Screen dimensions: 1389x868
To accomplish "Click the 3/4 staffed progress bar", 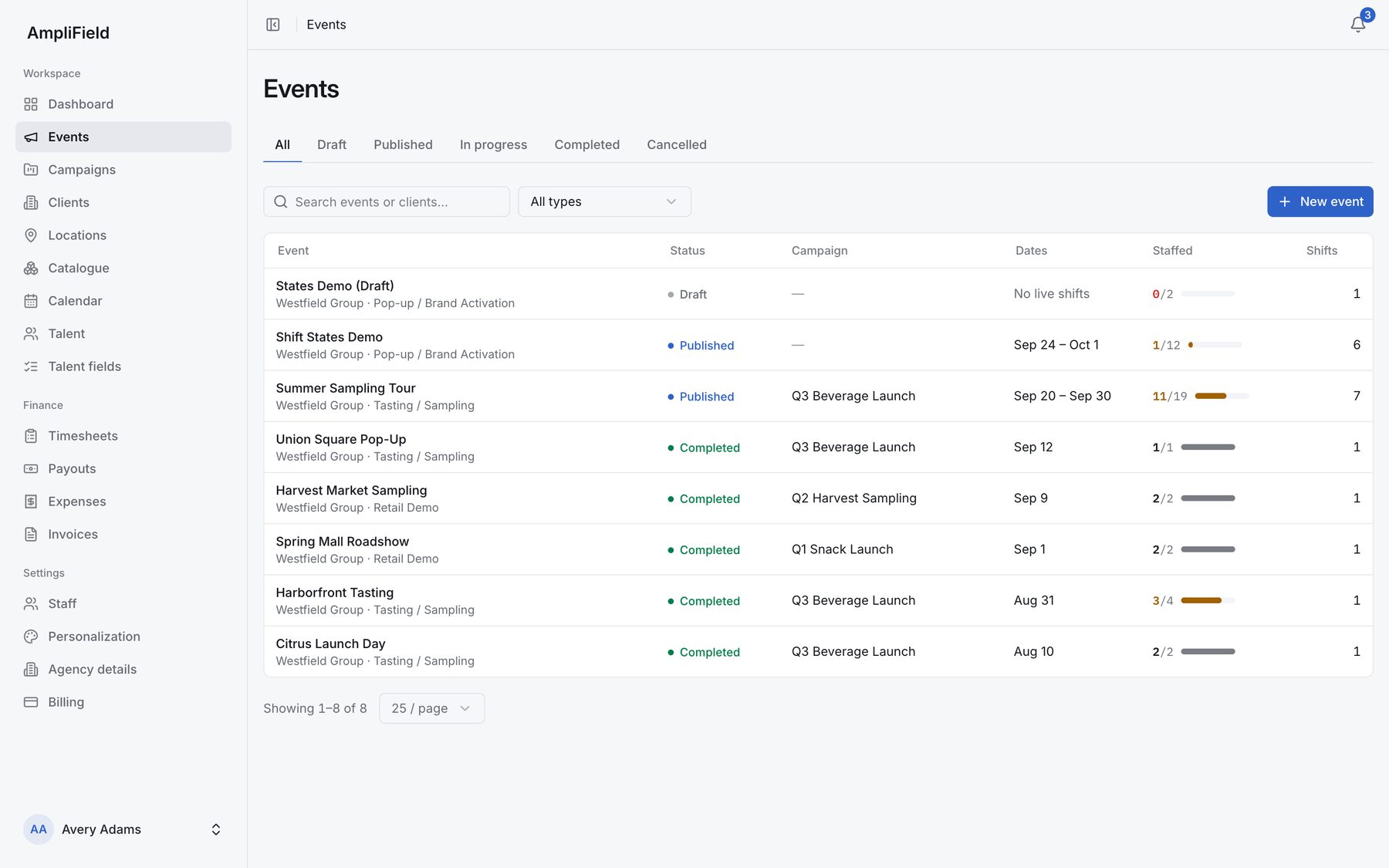I will pos(1208,600).
